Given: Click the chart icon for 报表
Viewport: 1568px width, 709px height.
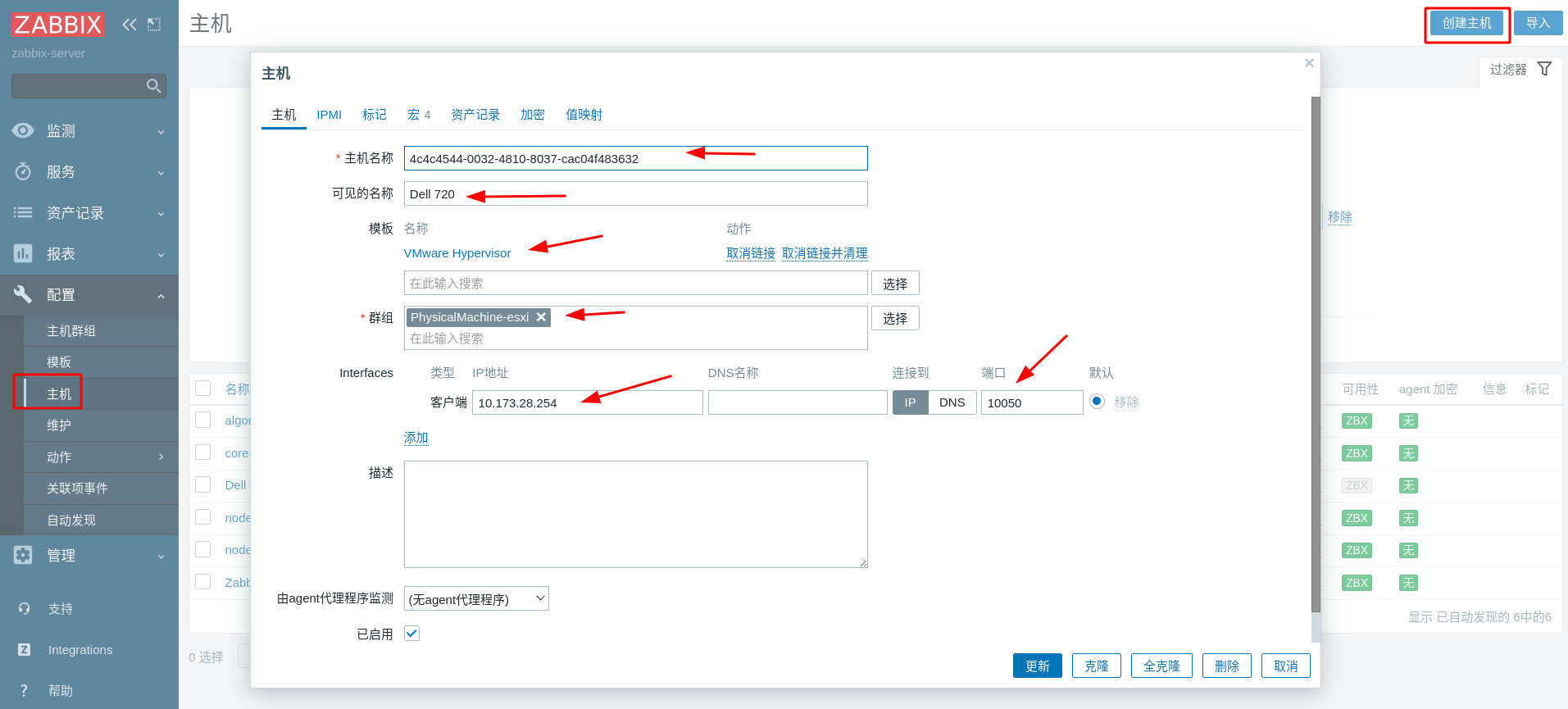Looking at the screenshot, I should [23, 253].
